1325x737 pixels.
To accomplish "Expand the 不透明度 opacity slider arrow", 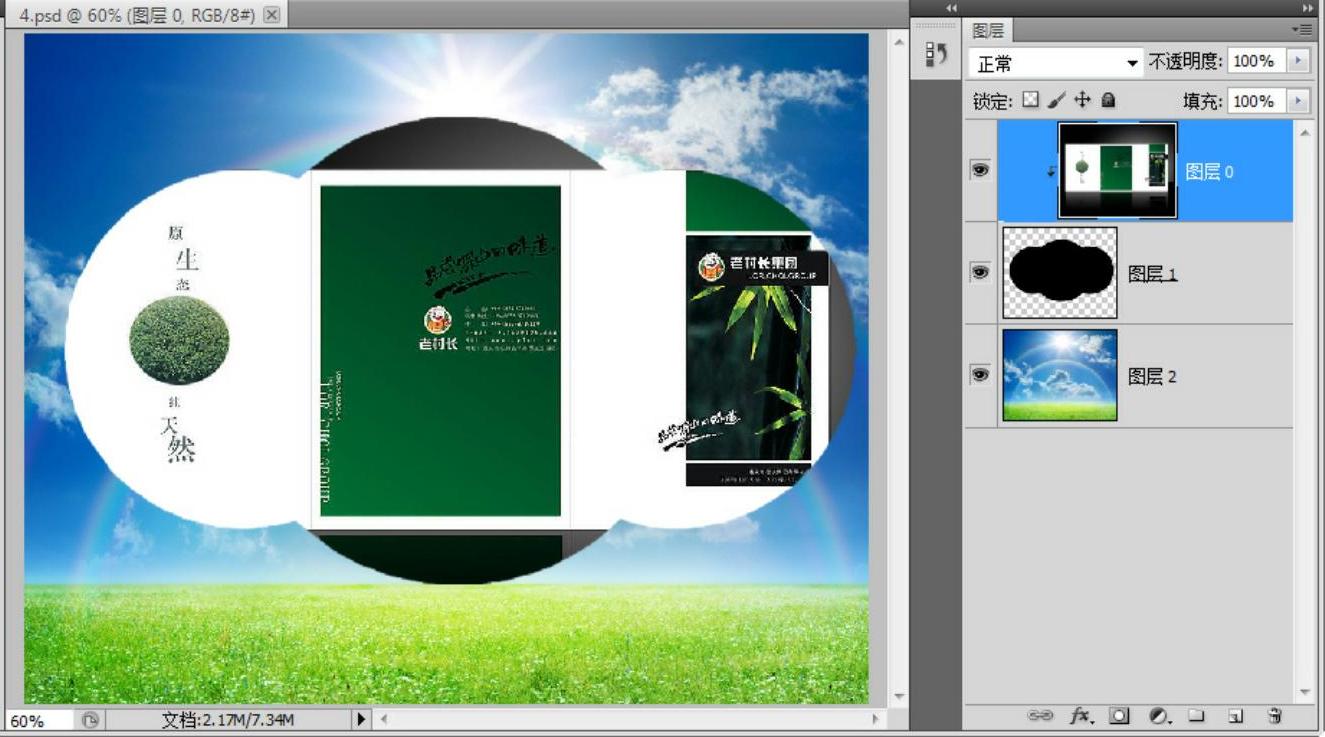I will point(1299,62).
